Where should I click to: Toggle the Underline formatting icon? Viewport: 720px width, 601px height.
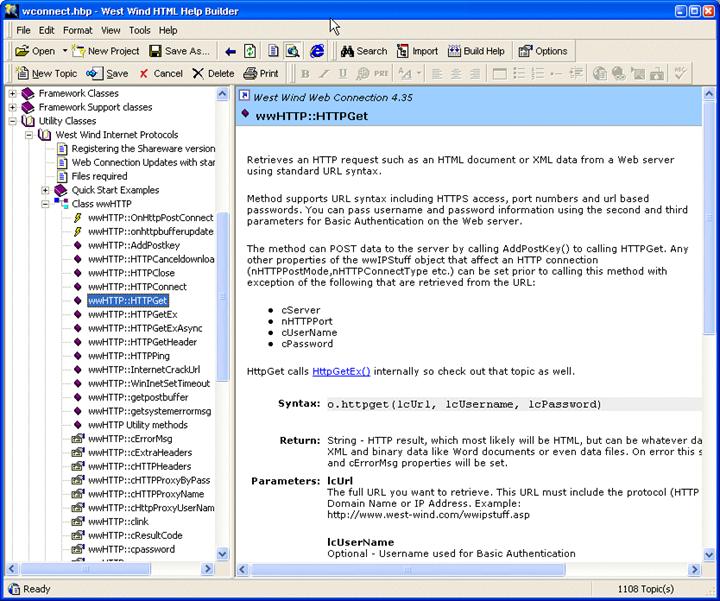(343, 73)
